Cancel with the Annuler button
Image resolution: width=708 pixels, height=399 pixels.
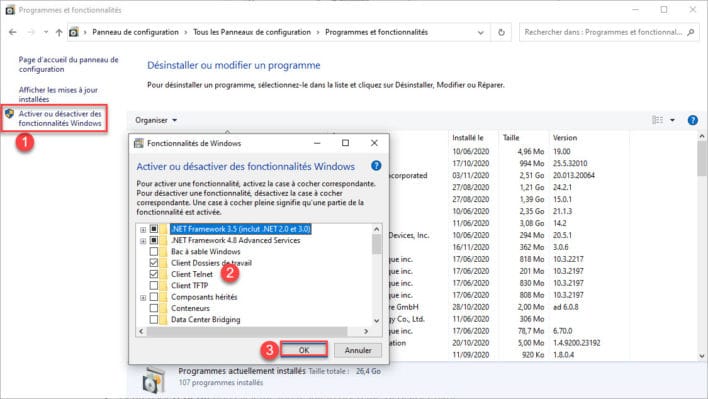tap(358, 350)
